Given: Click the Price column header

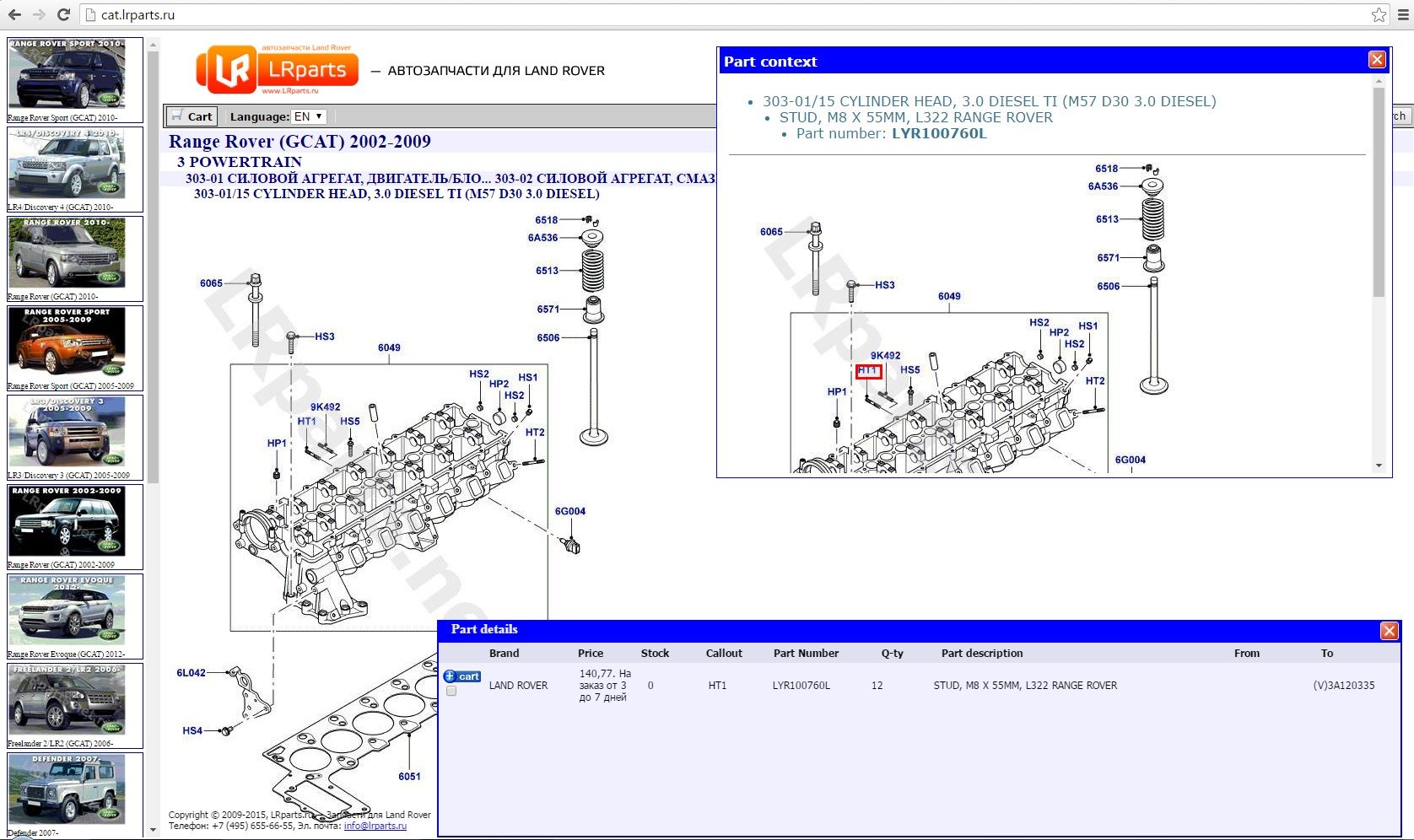Looking at the screenshot, I should (591, 654).
